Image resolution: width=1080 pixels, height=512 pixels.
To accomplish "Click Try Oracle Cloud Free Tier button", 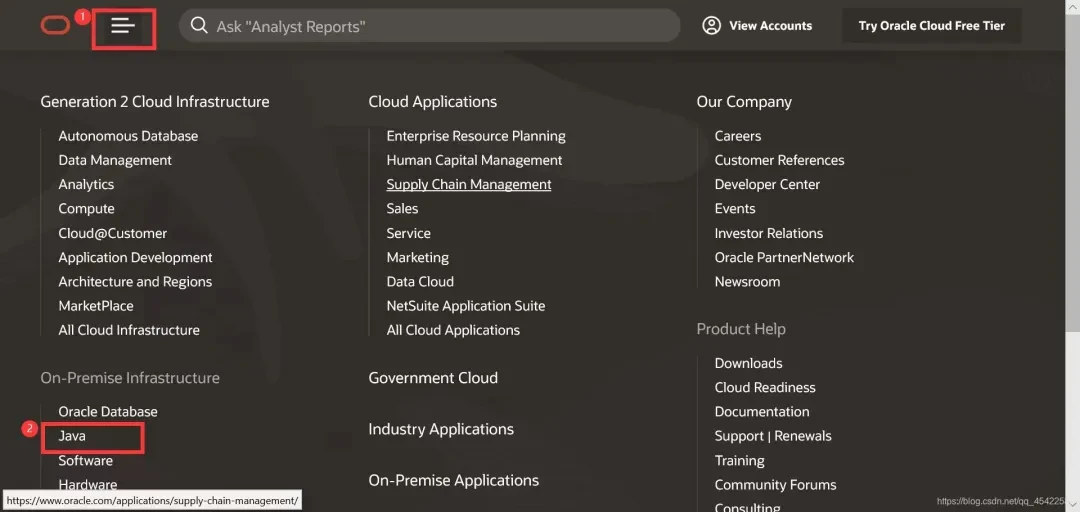I will pos(931,25).
